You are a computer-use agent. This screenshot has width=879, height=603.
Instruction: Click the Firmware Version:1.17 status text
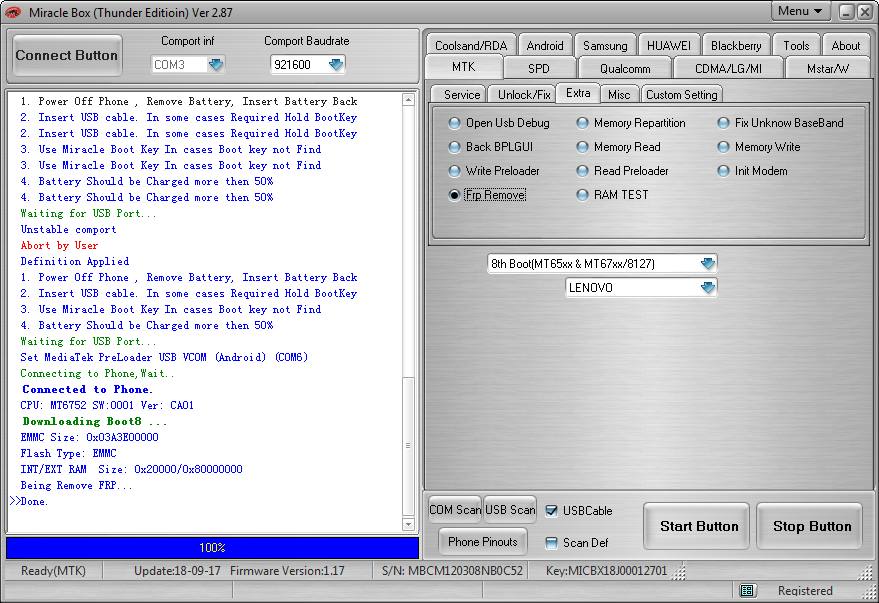point(287,570)
